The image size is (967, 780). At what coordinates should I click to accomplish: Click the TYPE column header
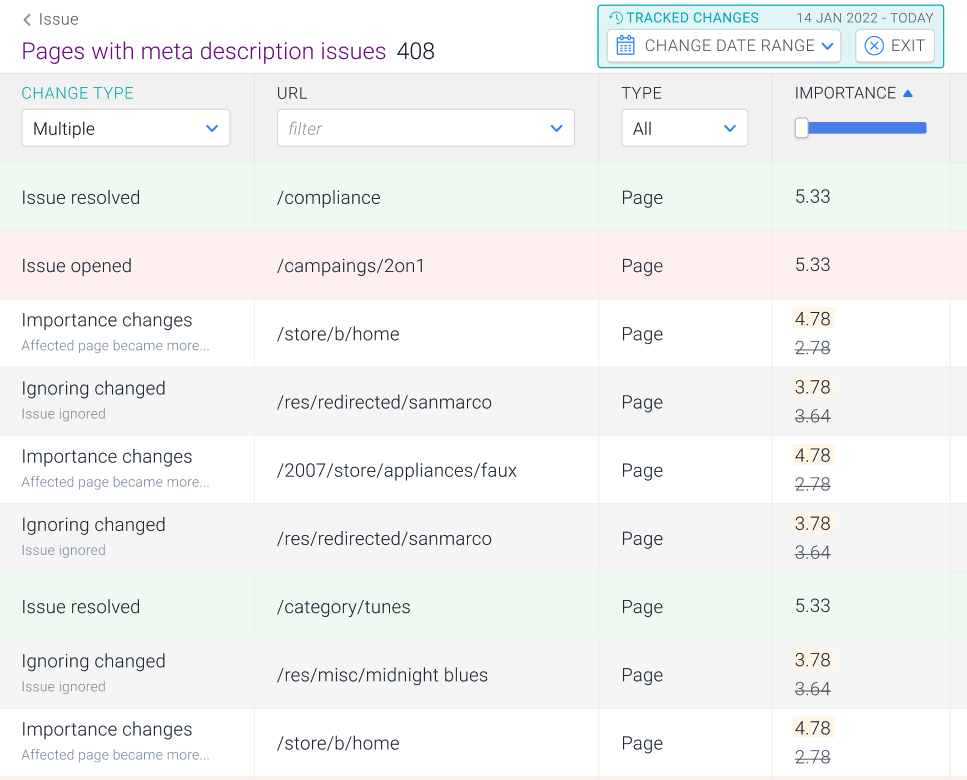tap(641, 93)
